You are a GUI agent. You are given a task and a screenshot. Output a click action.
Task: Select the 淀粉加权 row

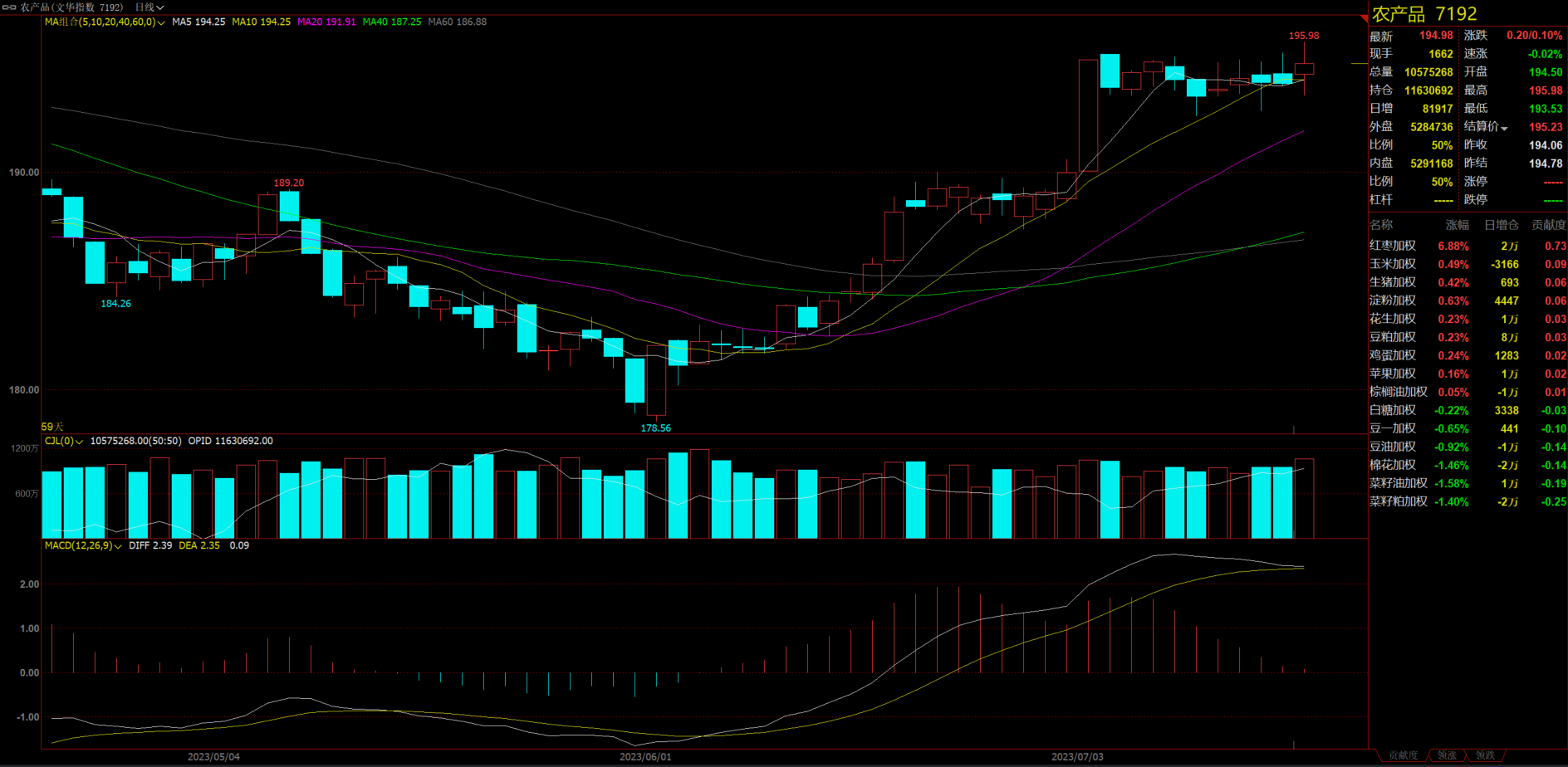tap(1468, 301)
